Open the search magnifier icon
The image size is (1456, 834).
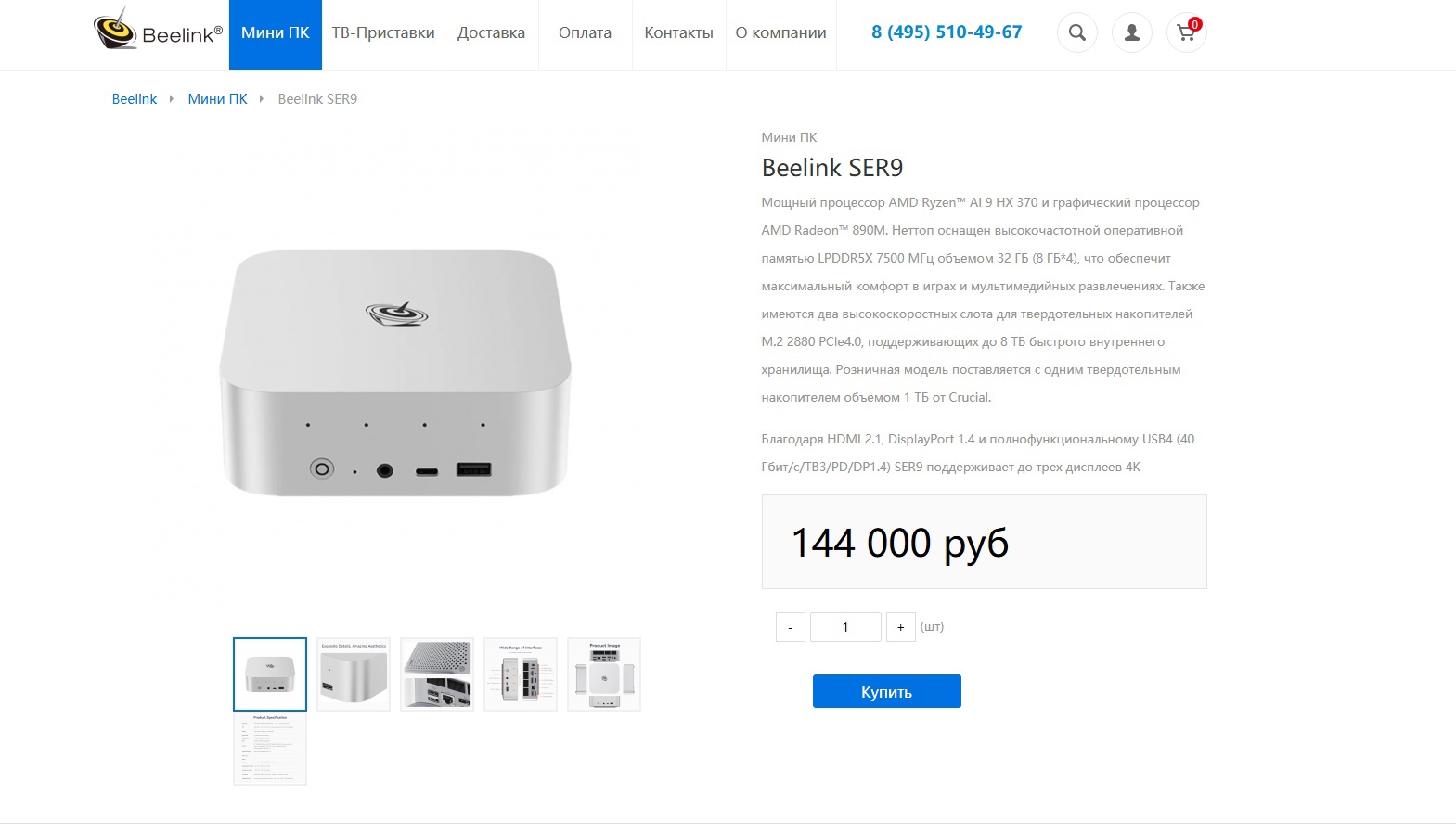tap(1076, 32)
